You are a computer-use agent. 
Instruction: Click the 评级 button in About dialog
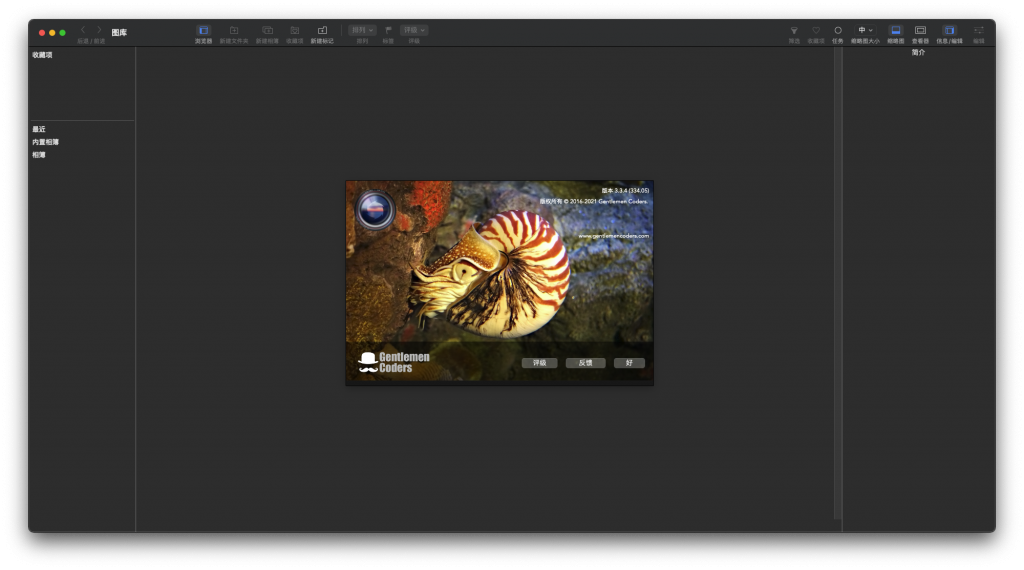tap(539, 363)
